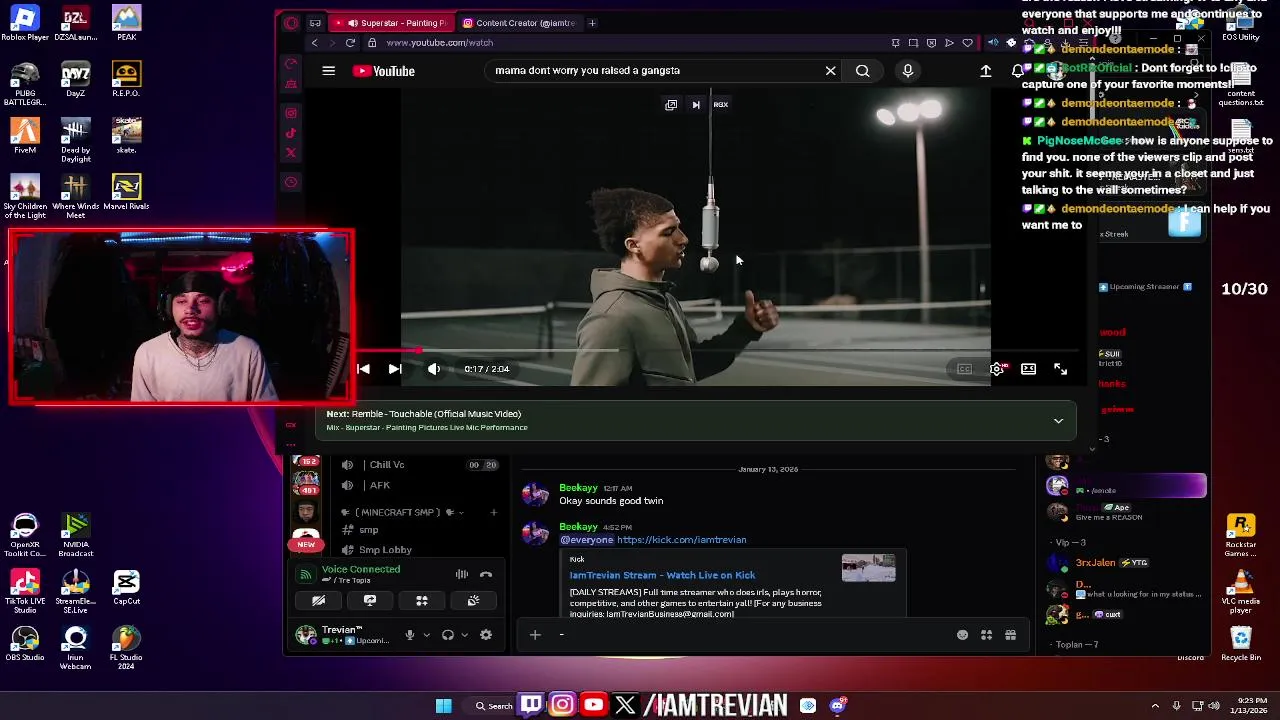Image resolution: width=1280 pixels, height=720 pixels.
Task: Open the Windows Start menu
Action: (443, 706)
